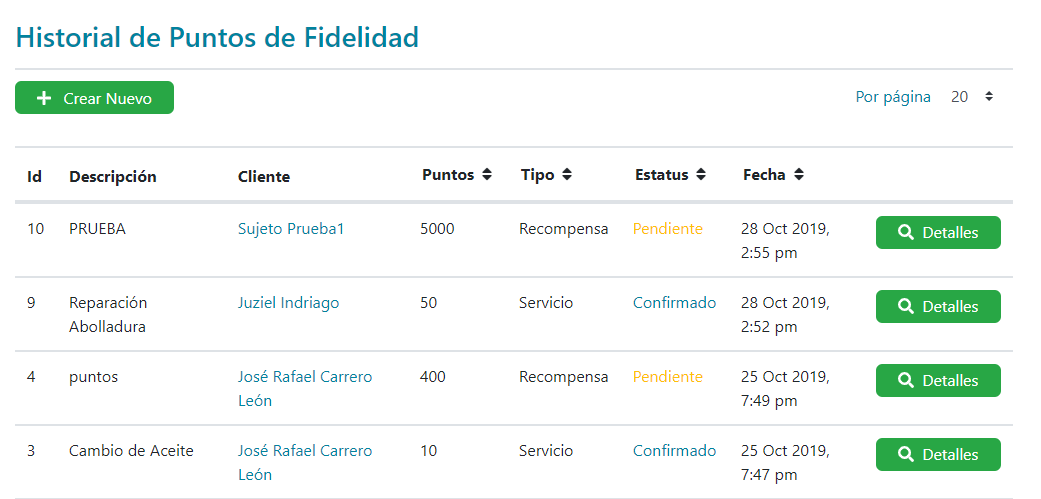Click the Pendiente status of PRUEBA row

click(667, 229)
